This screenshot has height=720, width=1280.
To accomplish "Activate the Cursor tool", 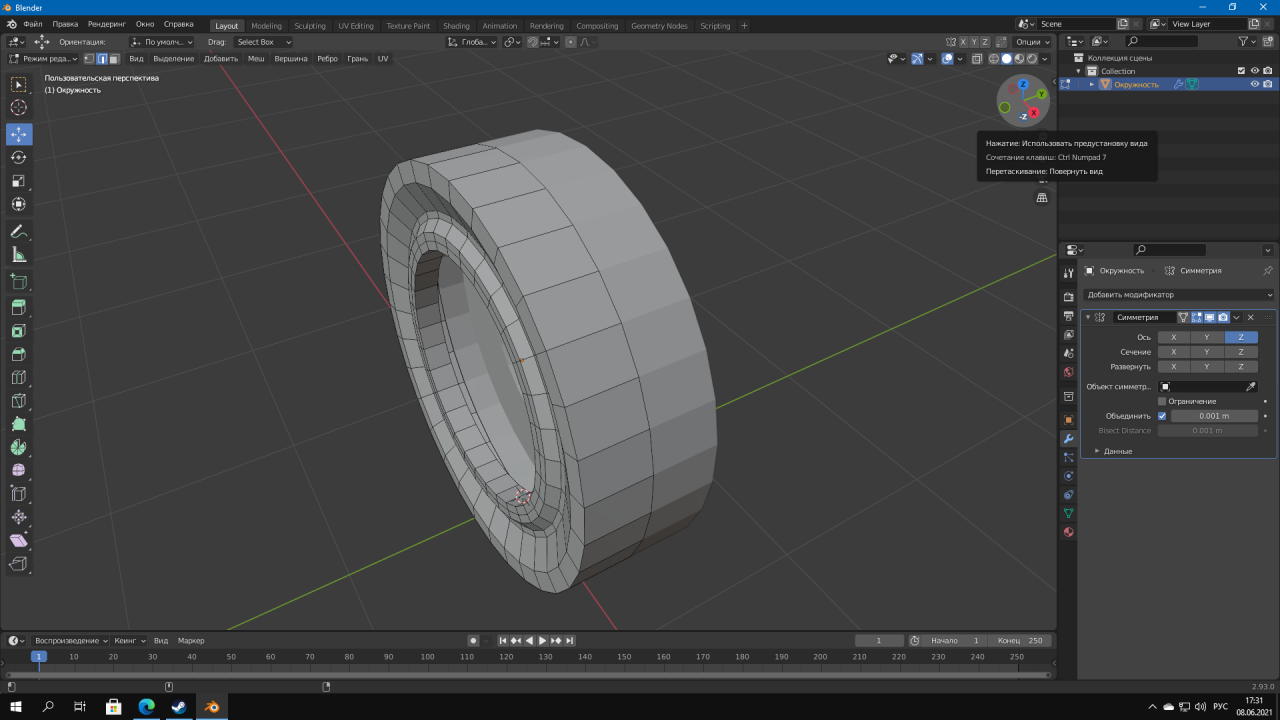I will (x=19, y=107).
